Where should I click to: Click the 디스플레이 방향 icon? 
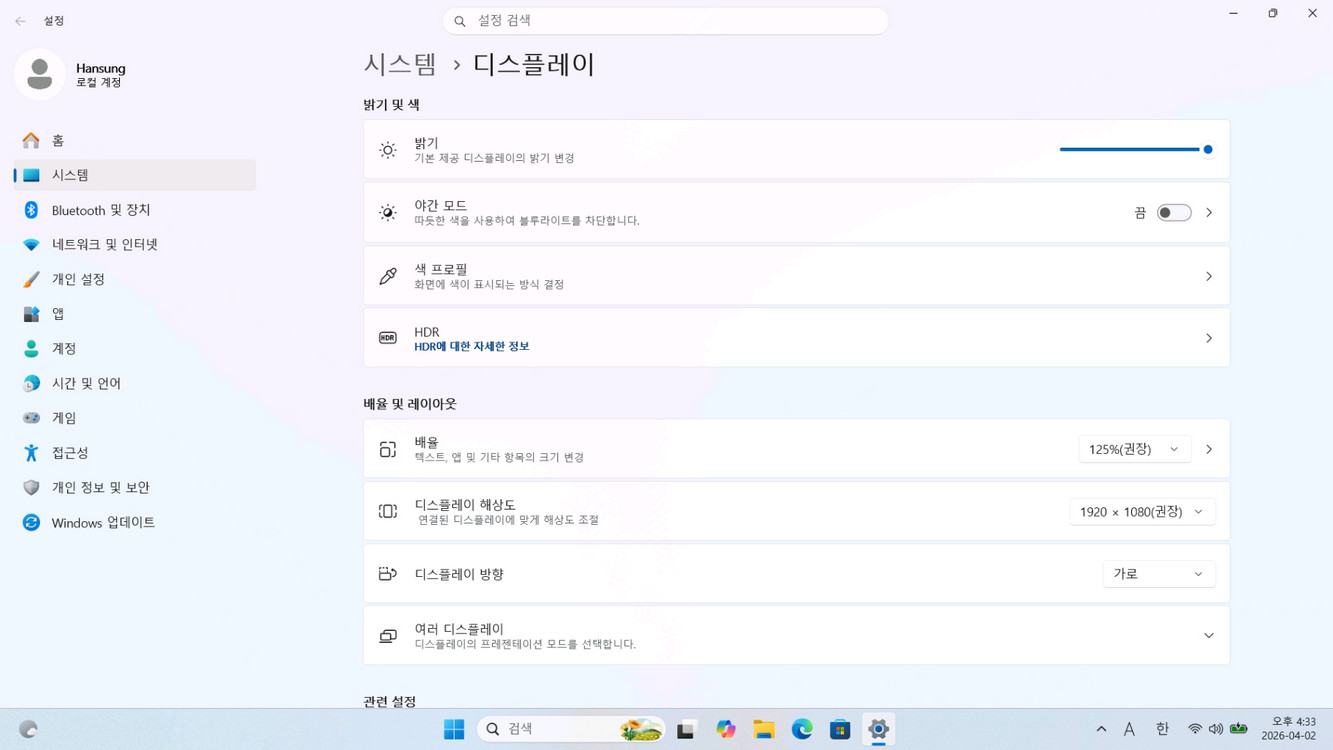tap(388, 573)
